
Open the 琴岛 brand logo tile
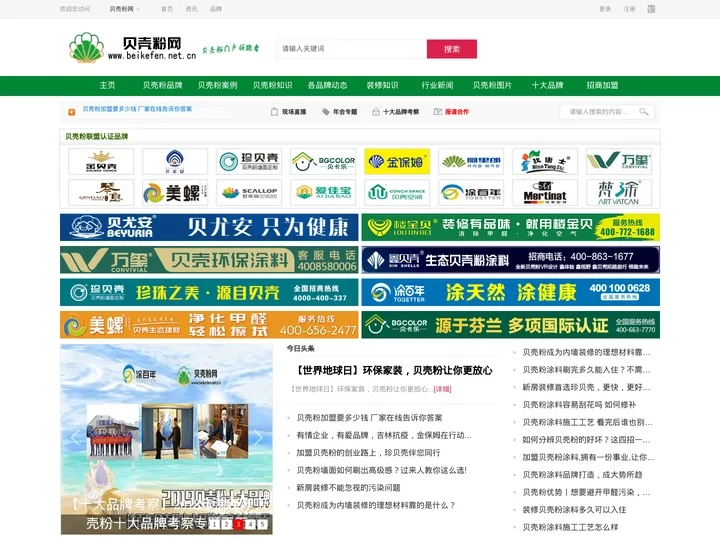[x=101, y=192]
